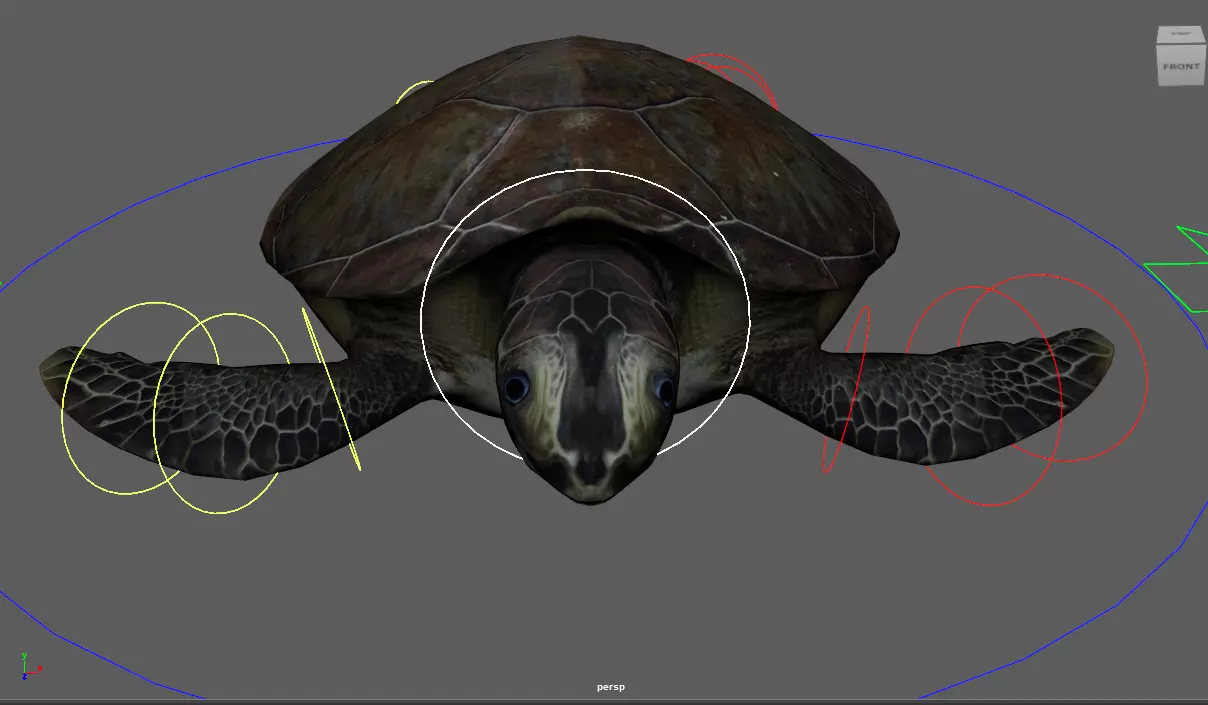Click the FRONT face of the ViewCube

[x=1180, y=66]
